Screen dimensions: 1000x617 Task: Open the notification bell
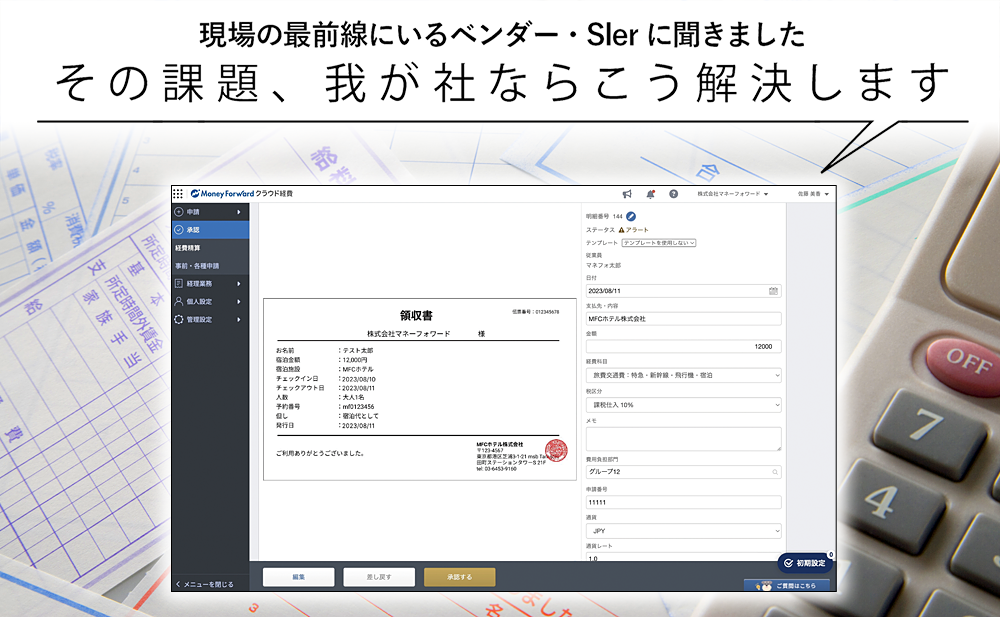(x=650, y=194)
